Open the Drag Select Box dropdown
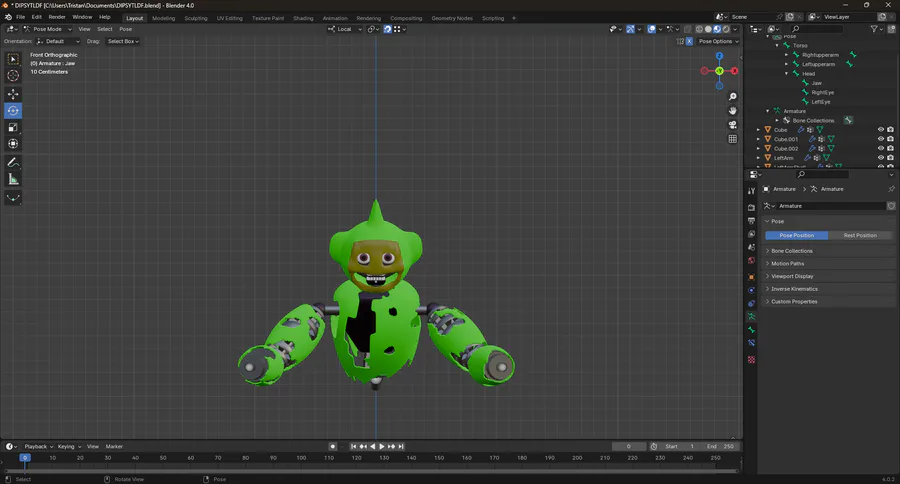 pyautogui.click(x=123, y=41)
